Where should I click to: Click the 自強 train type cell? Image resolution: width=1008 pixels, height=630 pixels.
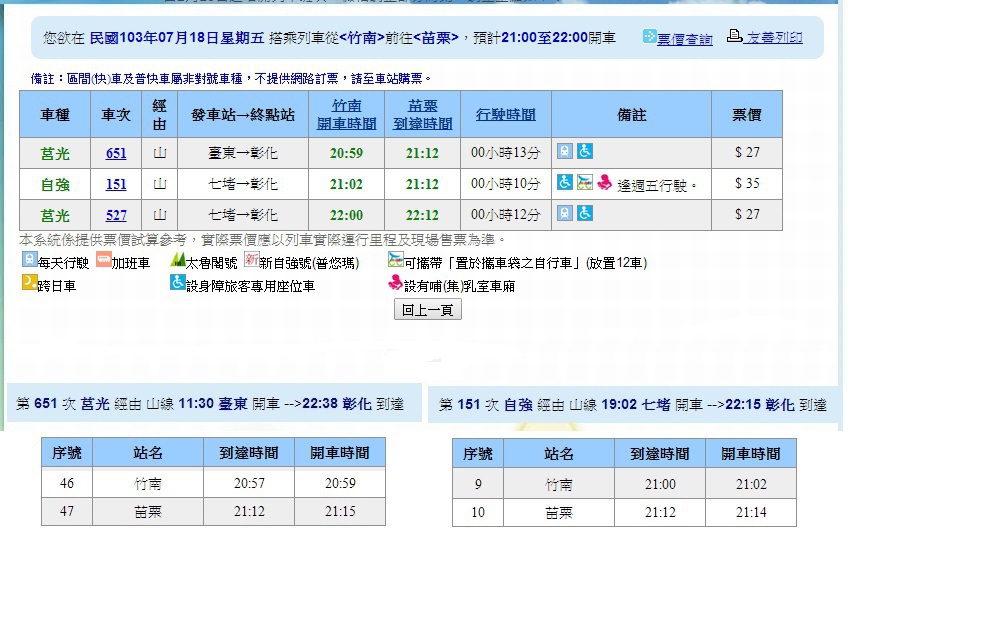pos(55,184)
